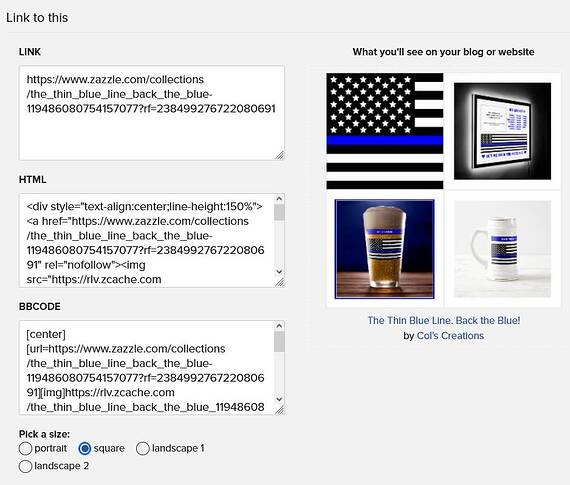Click inside the BBCODE text box
Image resolution: width=570 pixels, height=485 pixels.
tap(147, 368)
